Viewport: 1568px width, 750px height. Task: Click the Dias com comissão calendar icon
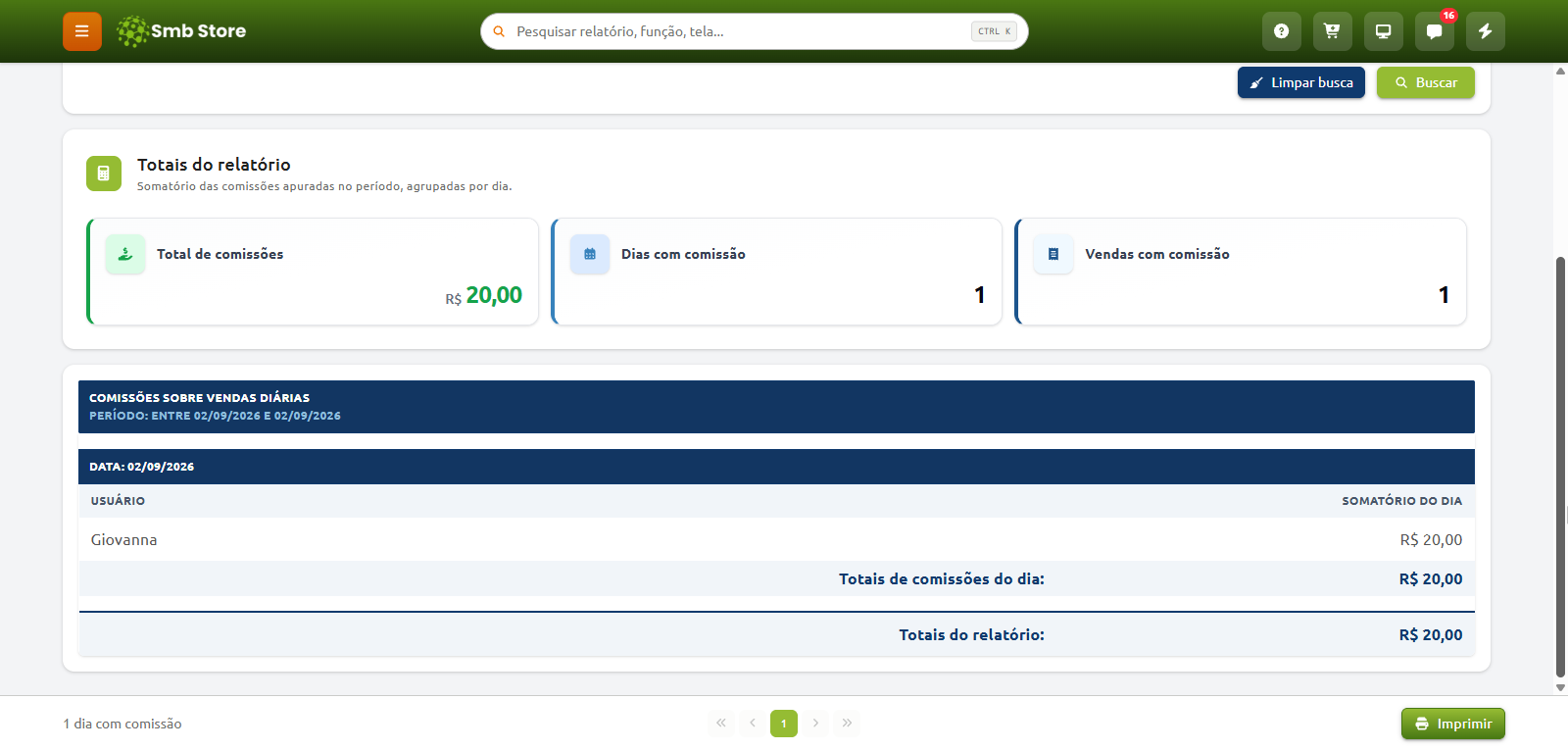(590, 254)
